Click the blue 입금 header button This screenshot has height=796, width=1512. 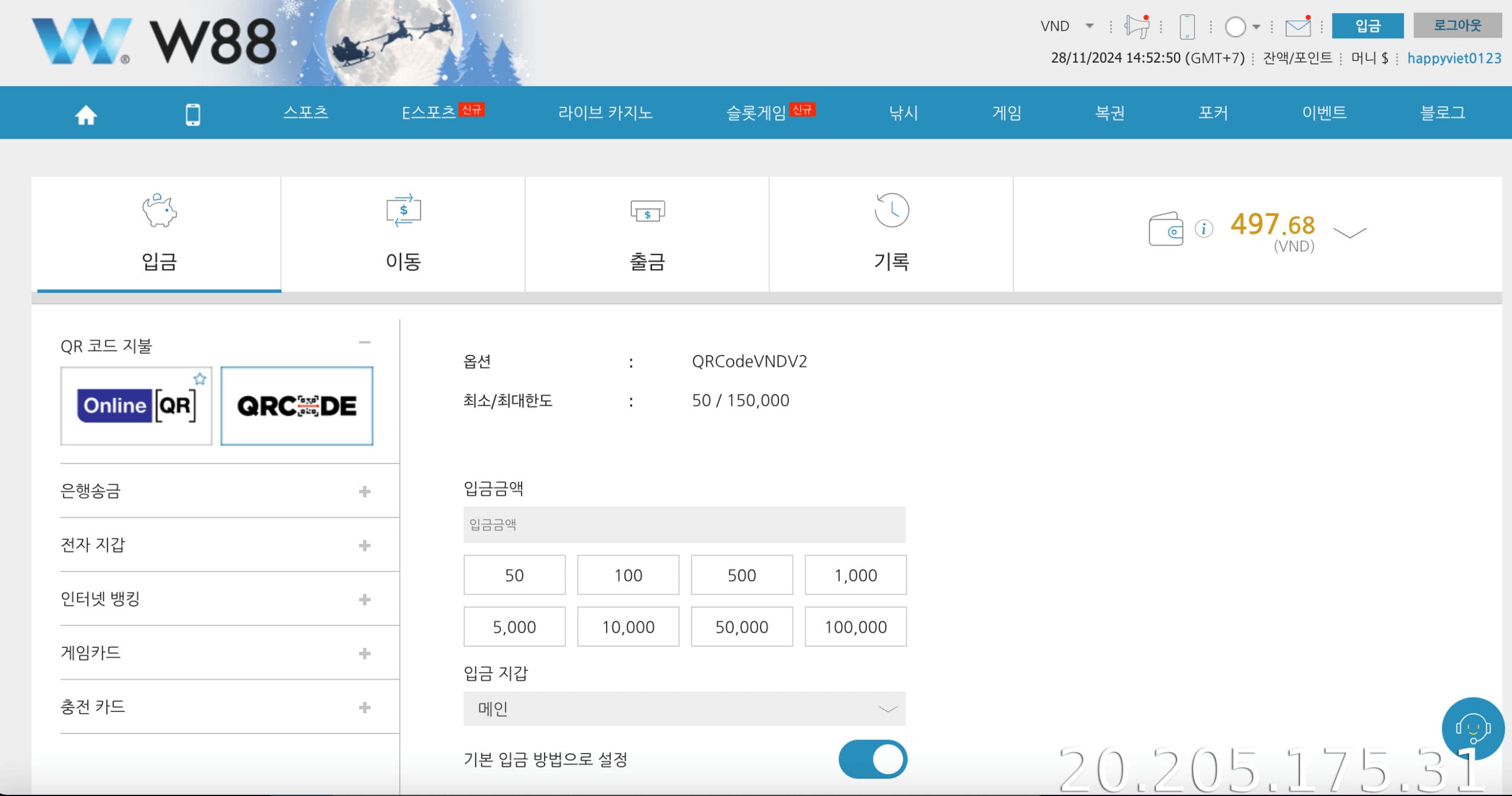pyautogui.click(x=1367, y=25)
